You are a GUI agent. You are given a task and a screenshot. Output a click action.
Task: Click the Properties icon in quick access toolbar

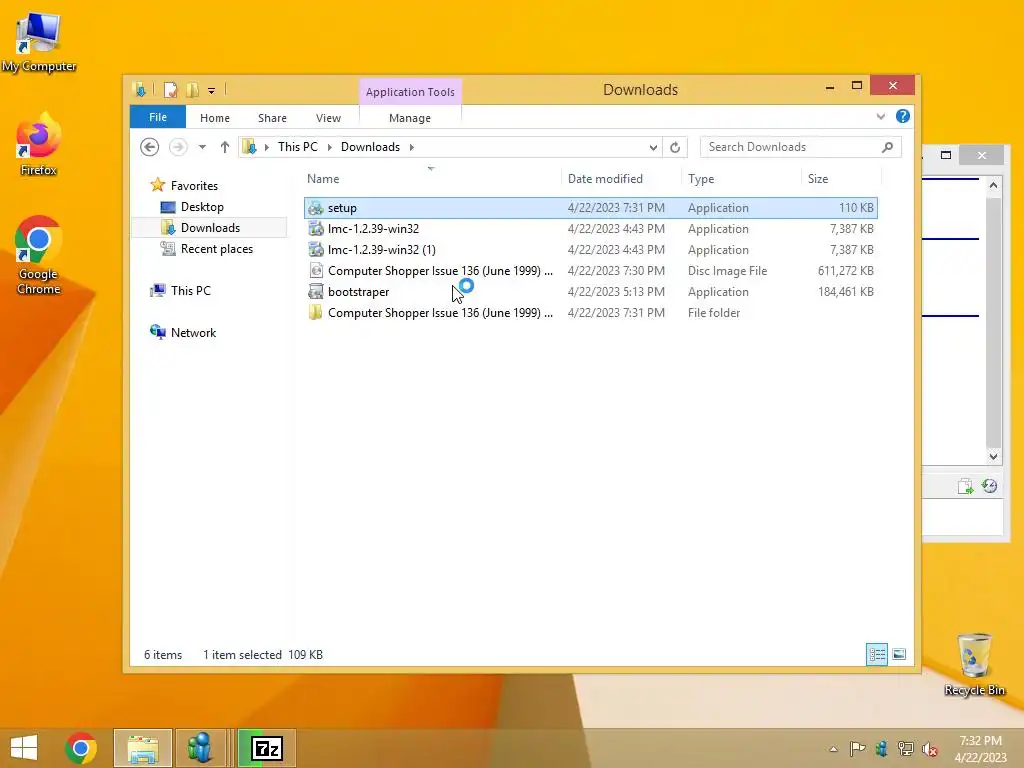pyautogui.click(x=170, y=89)
